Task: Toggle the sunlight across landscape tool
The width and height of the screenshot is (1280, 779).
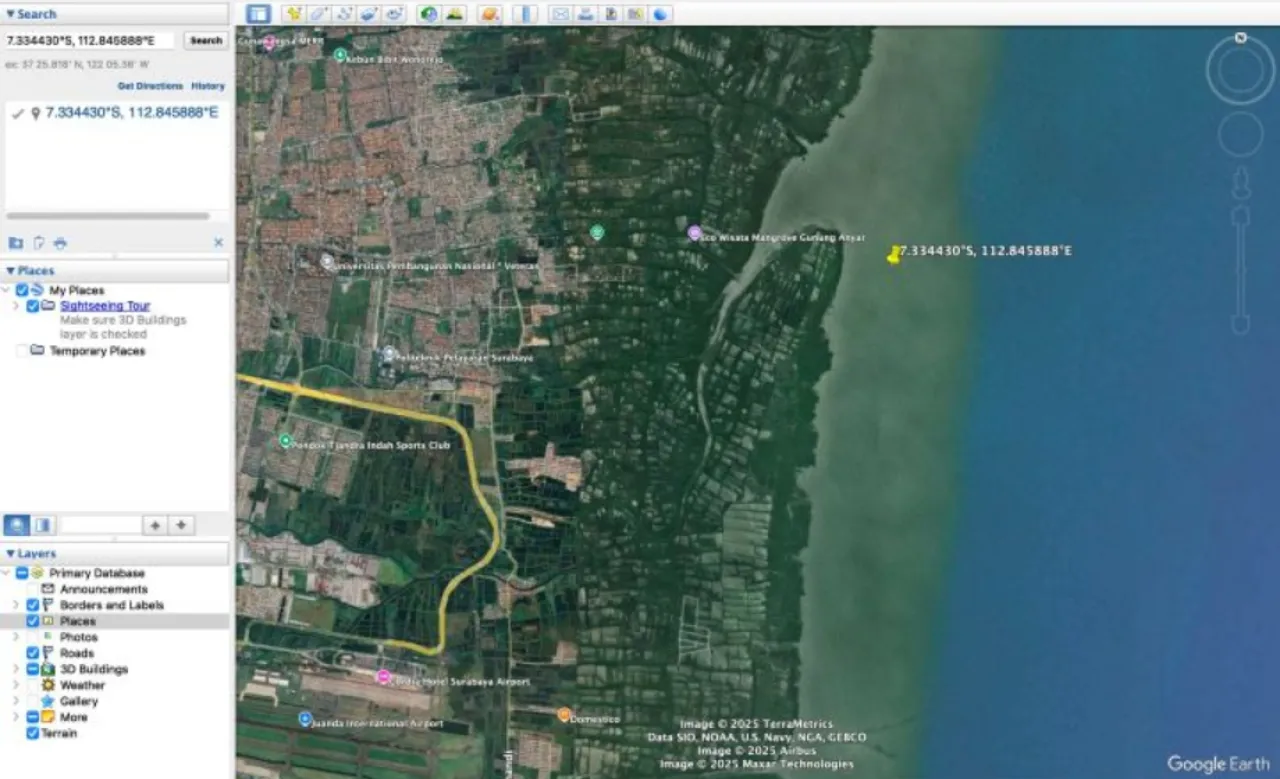Action: point(455,14)
